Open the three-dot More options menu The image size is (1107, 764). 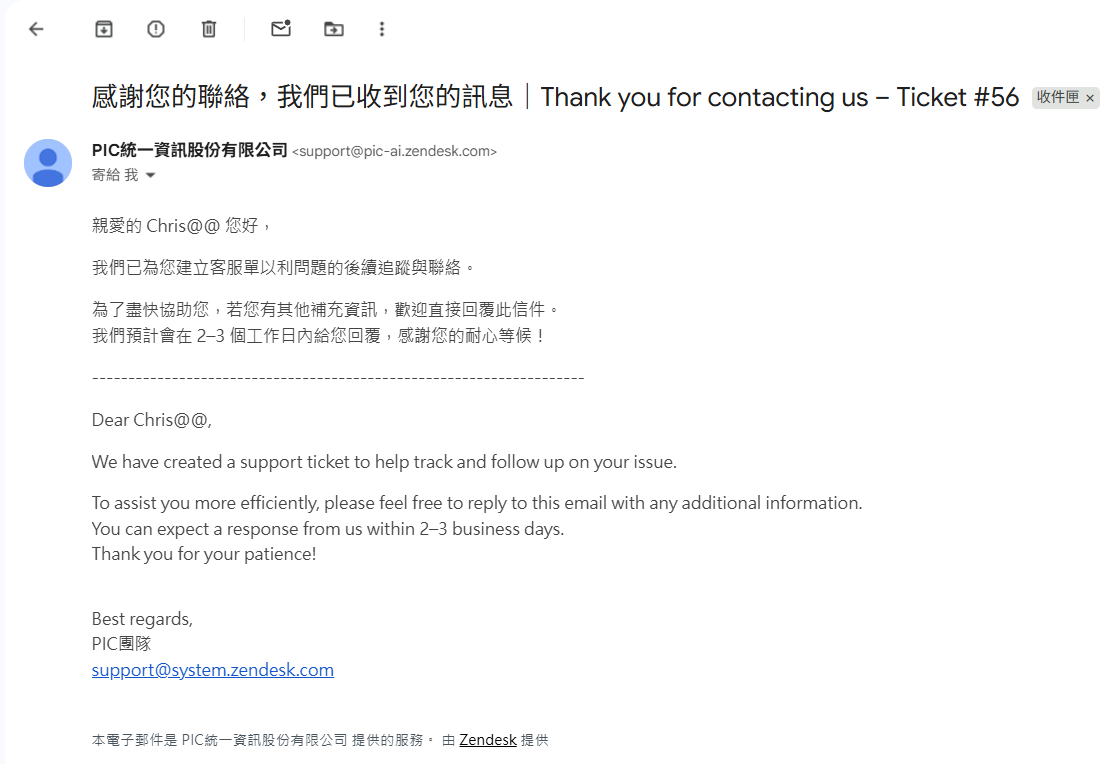click(382, 29)
